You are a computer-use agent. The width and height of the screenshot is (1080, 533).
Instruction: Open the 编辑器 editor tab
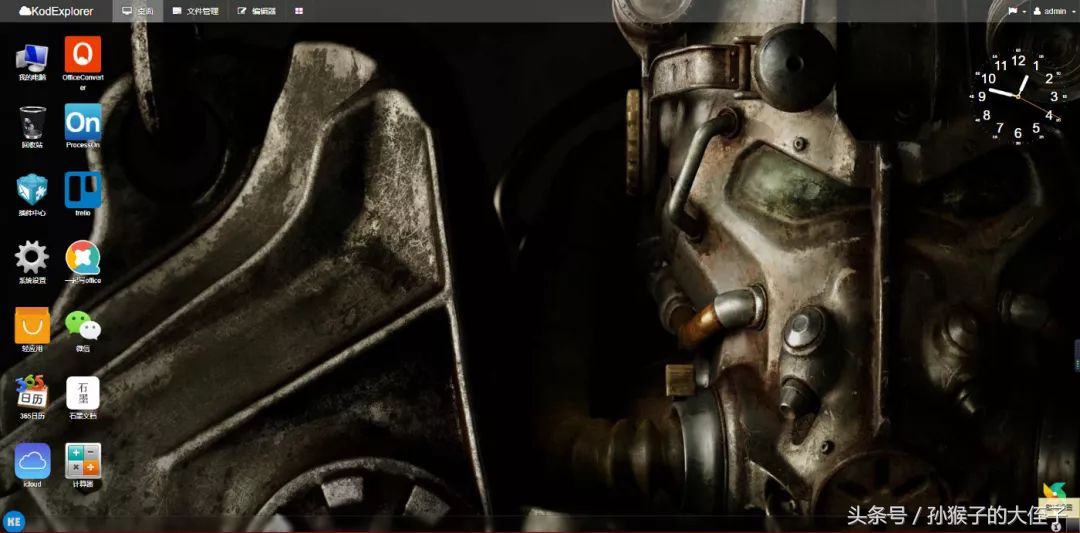pyautogui.click(x=257, y=11)
